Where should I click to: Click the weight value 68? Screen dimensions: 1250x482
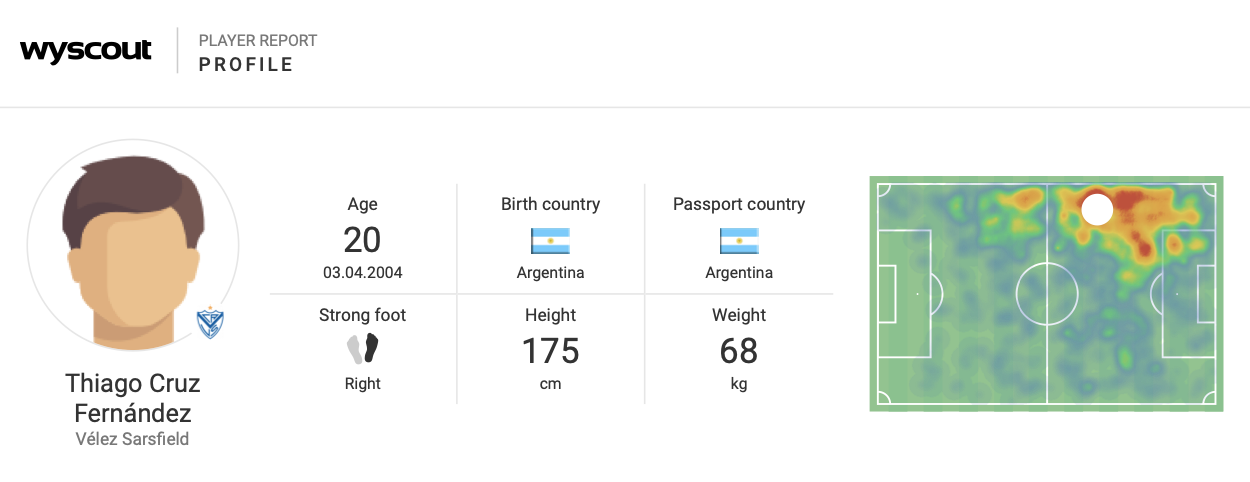(x=739, y=351)
